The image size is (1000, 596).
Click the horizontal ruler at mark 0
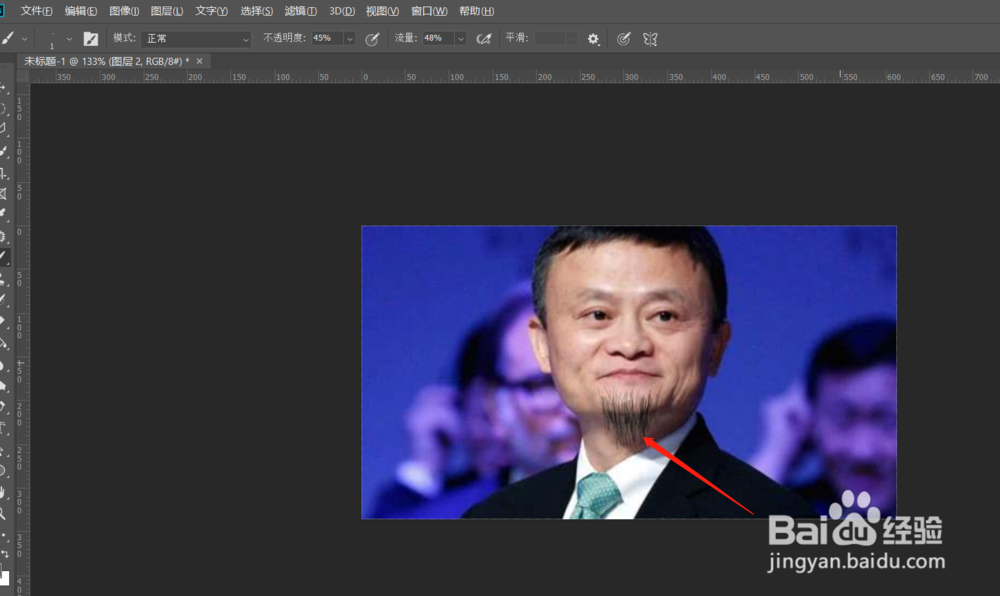(x=365, y=77)
